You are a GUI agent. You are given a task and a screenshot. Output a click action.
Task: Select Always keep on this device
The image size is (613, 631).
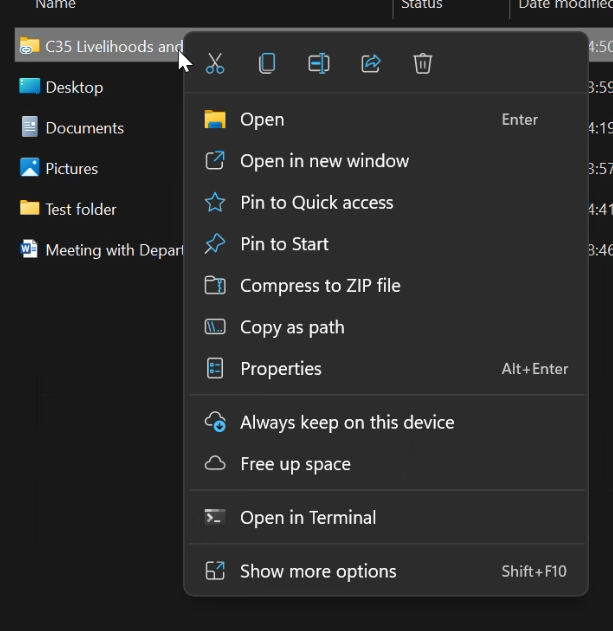pos(346,423)
